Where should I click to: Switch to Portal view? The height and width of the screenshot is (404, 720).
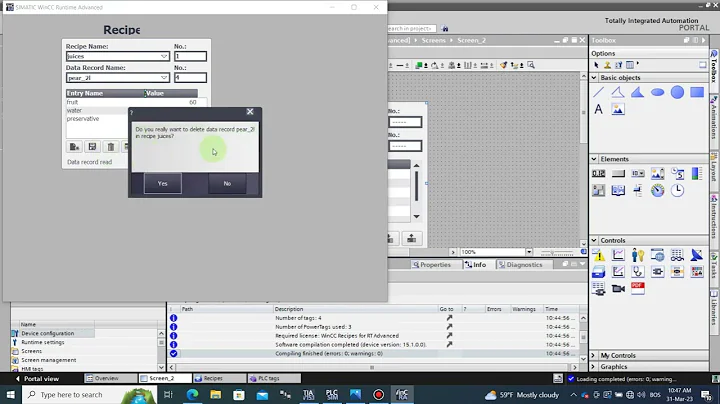[x=37, y=379]
